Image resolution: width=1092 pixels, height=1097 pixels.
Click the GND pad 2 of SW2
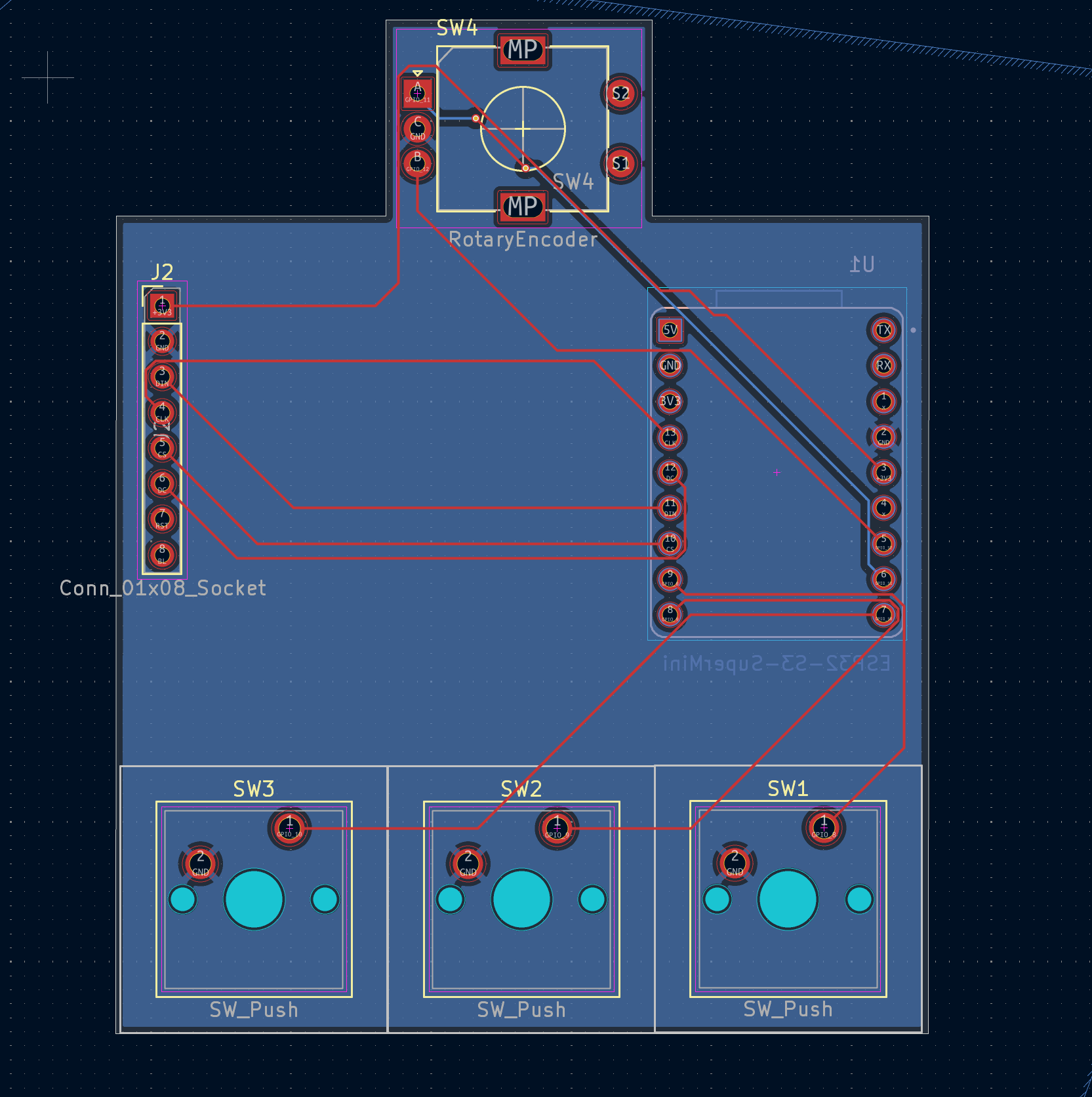468,863
